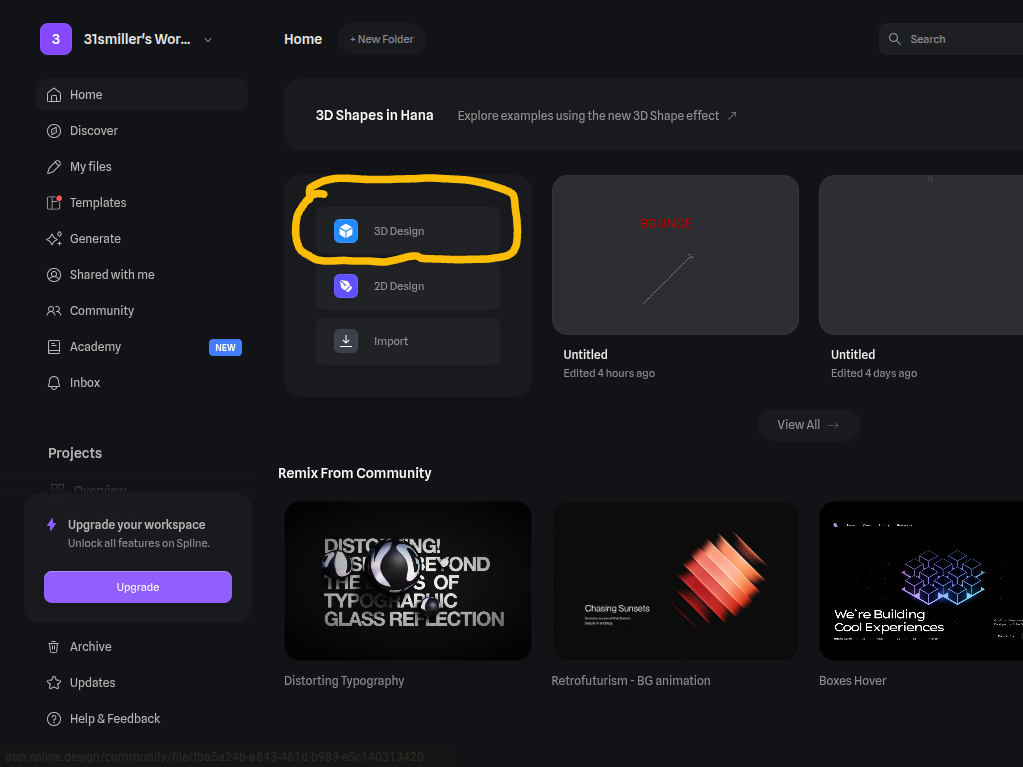Screen dimensions: 1023x767
Task: Open Inbox in the sidebar
Action: 142,383
